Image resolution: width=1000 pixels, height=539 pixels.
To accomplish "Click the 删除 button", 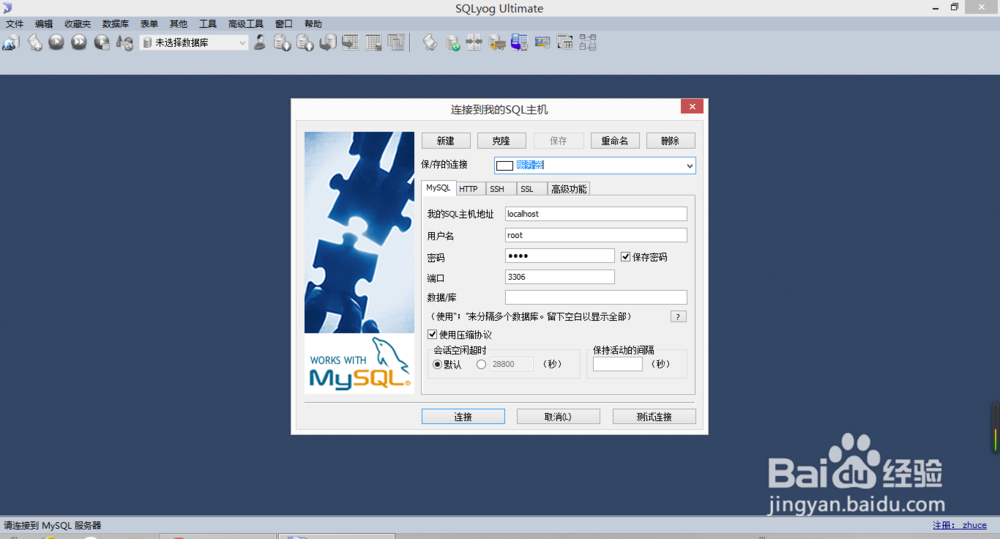I will (670, 141).
